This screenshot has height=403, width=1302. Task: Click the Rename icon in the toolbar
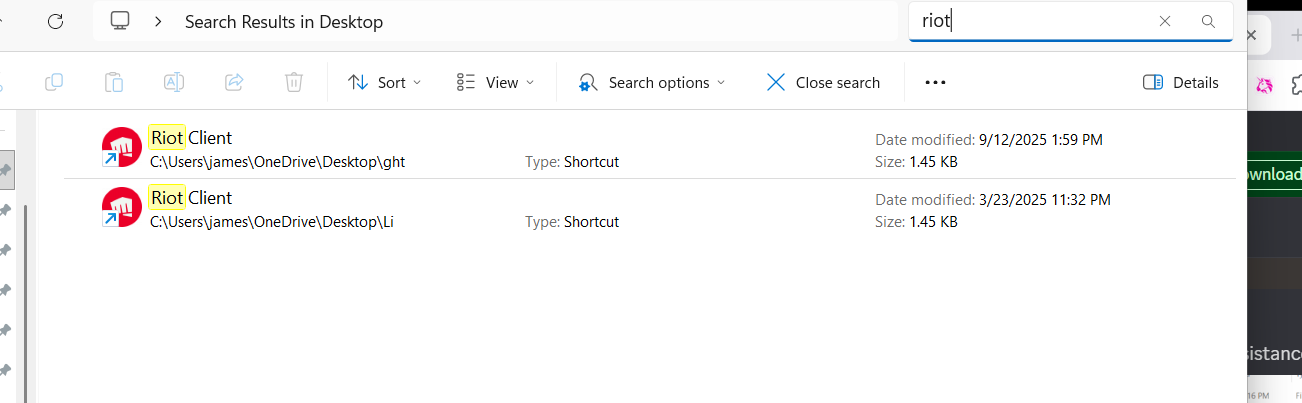(174, 83)
